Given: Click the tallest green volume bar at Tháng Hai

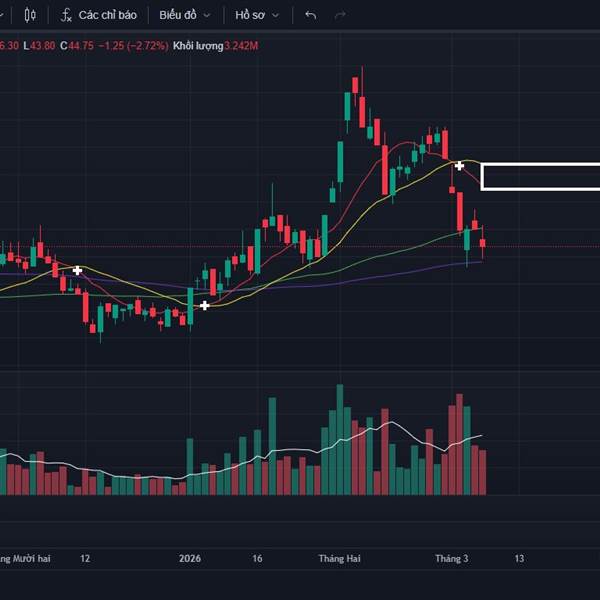Looking at the screenshot, I should coord(340,440).
